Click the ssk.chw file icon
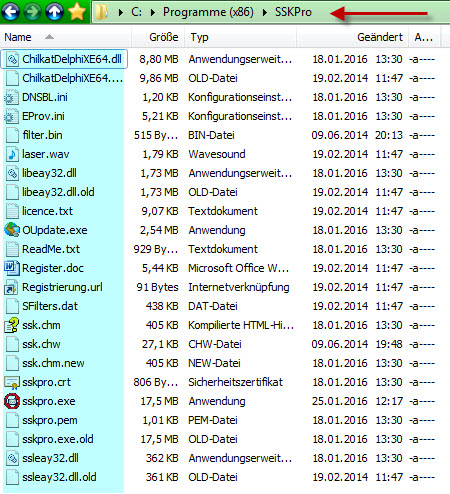This screenshot has width=450, height=494. (x=12, y=344)
